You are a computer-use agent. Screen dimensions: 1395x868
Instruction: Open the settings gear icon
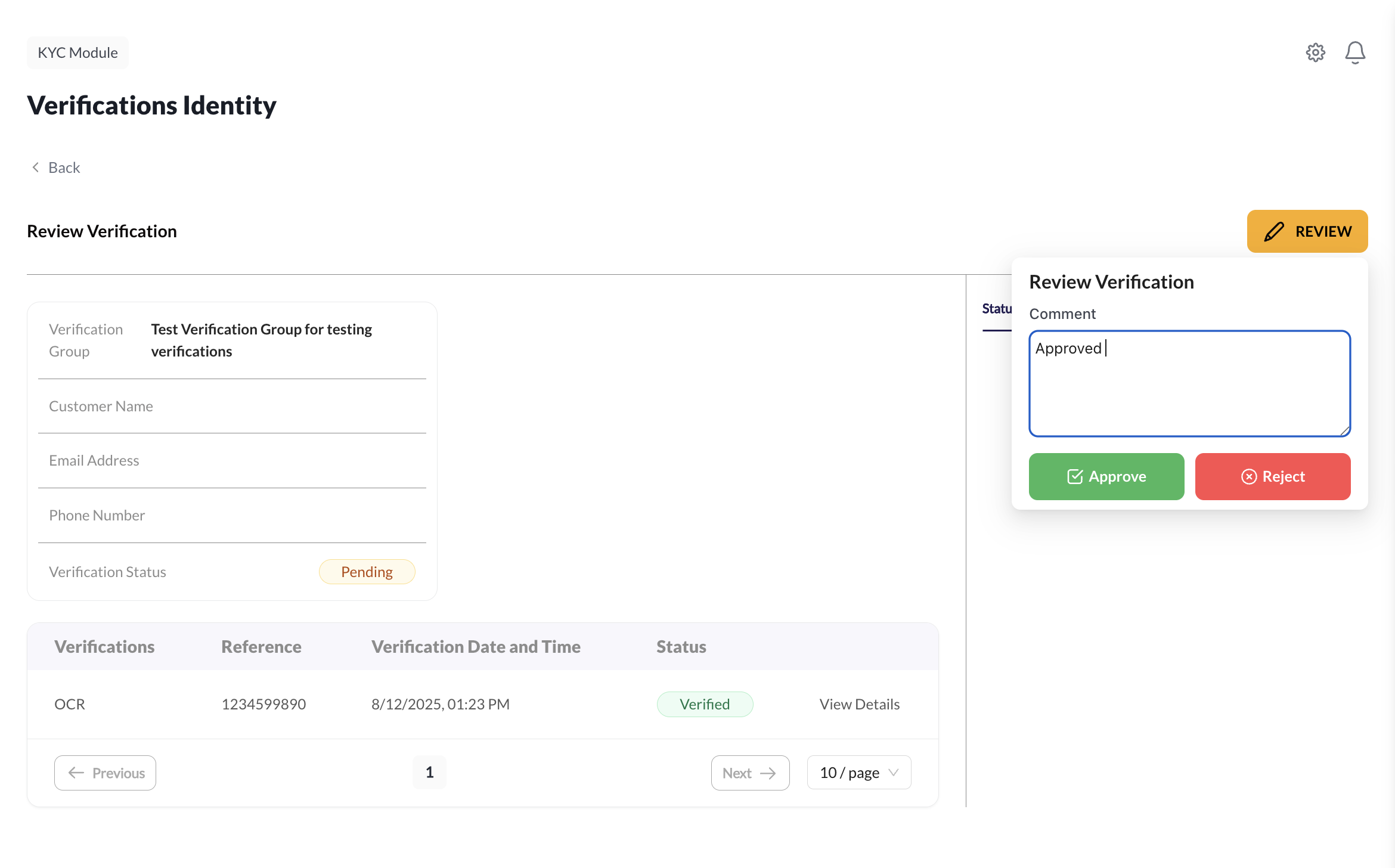[x=1316, y=52]
